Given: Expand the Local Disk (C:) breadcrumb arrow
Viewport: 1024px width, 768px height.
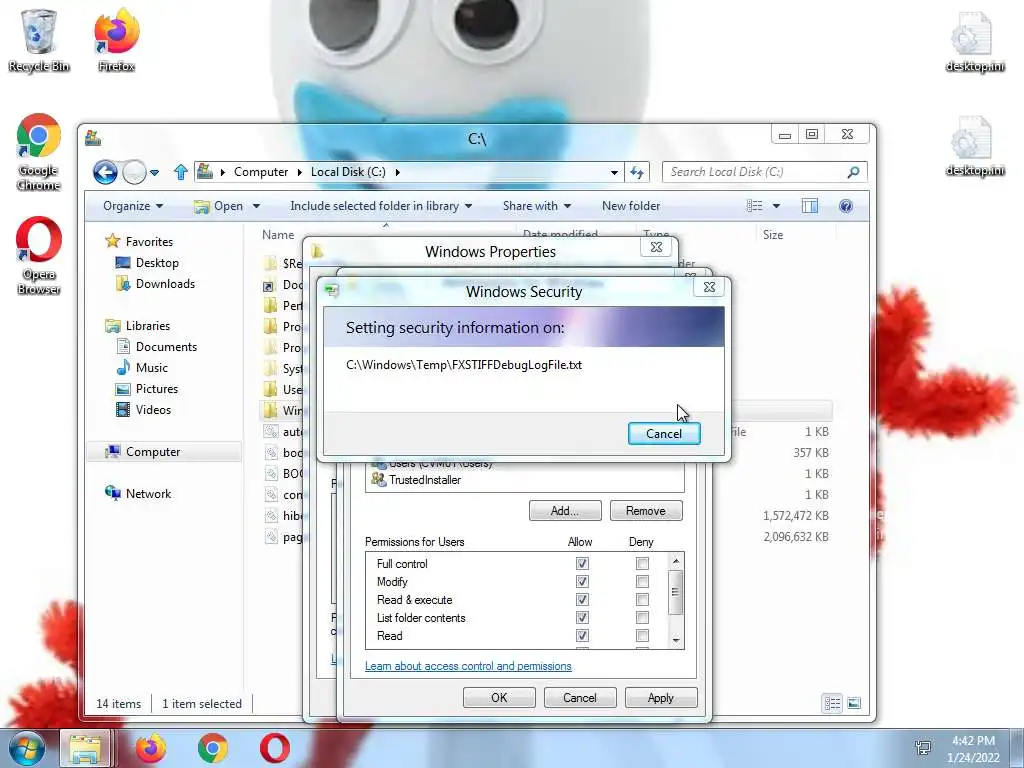Looking at the screenshot, I should 396,172.
